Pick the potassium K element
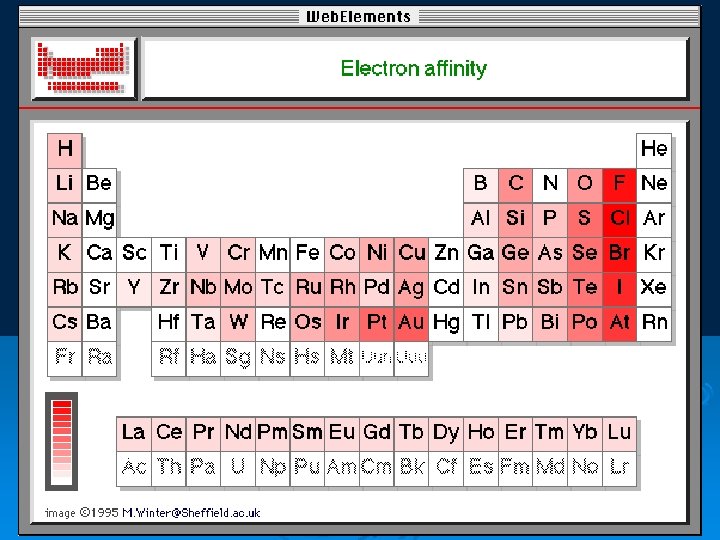Screen dimensions: 720x540 pyautogui.click(x=65, y=255)
